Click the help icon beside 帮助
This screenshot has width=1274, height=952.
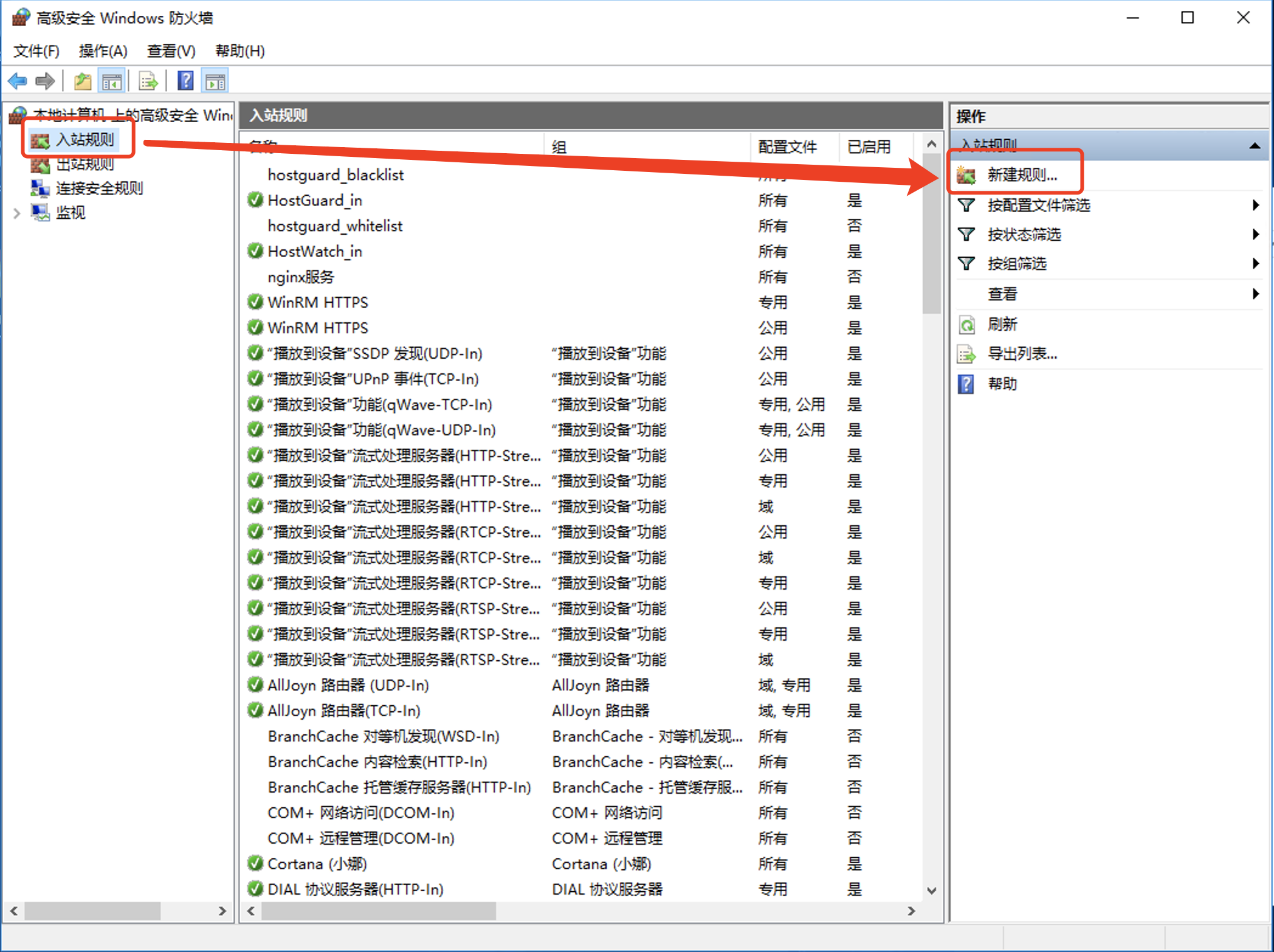click(x=966, y=384)
